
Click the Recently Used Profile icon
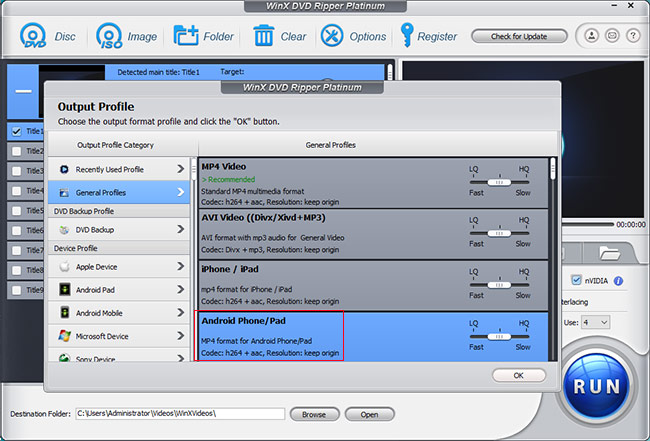pyautogui.click(x=64, y=169)
